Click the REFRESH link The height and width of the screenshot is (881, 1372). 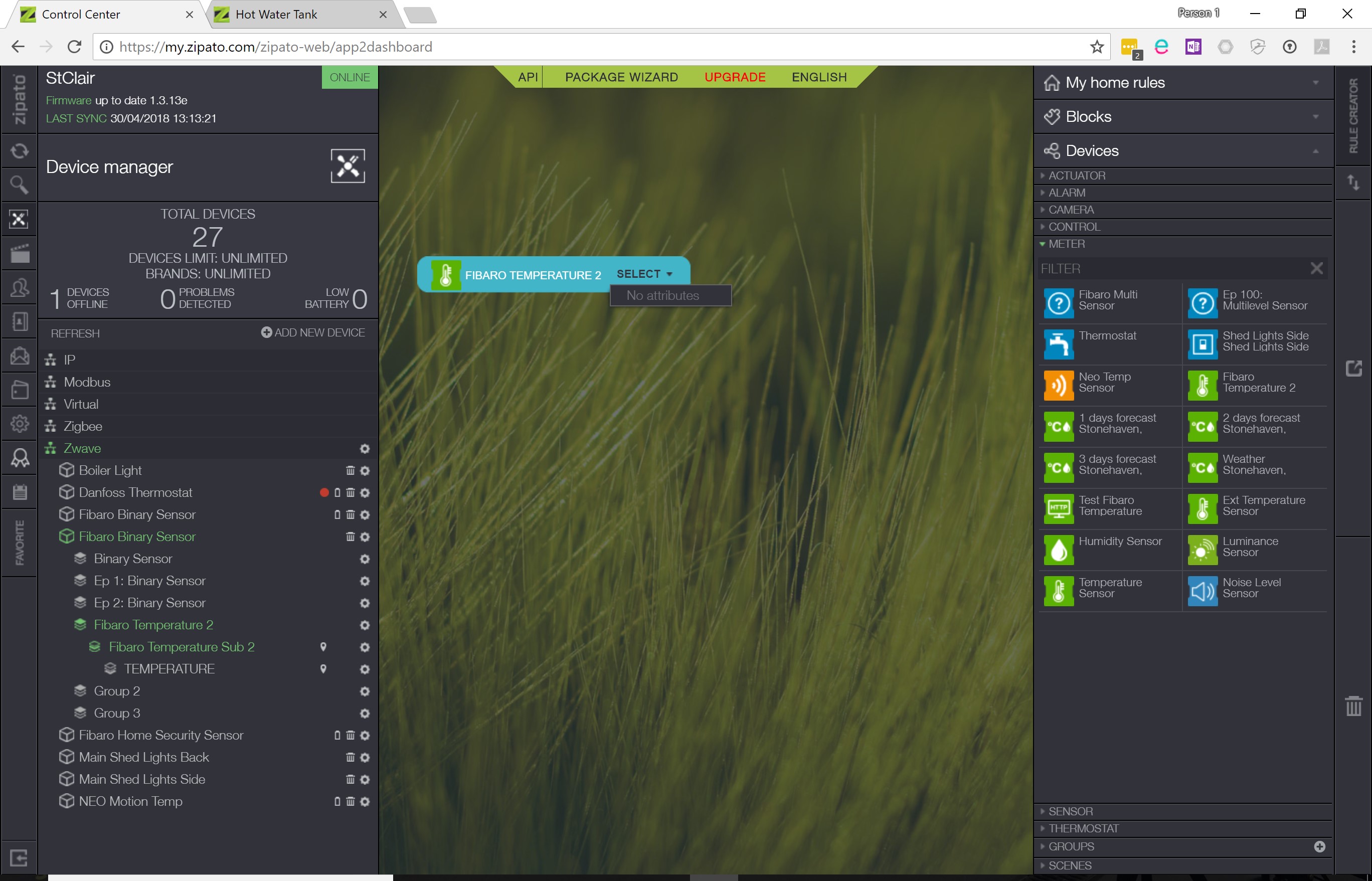(75, 333)
